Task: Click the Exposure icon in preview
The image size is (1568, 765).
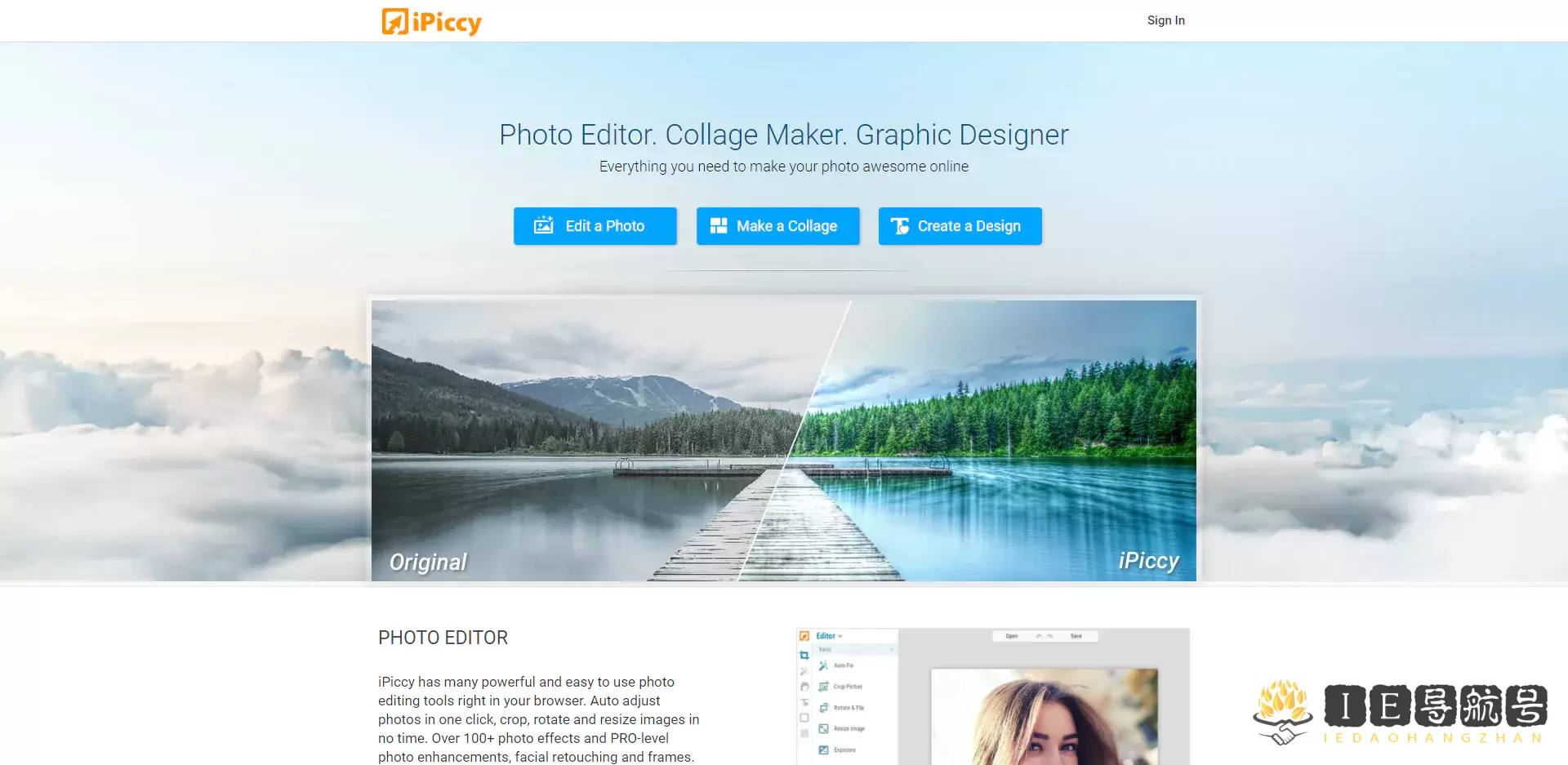Action: click(823, 749)
